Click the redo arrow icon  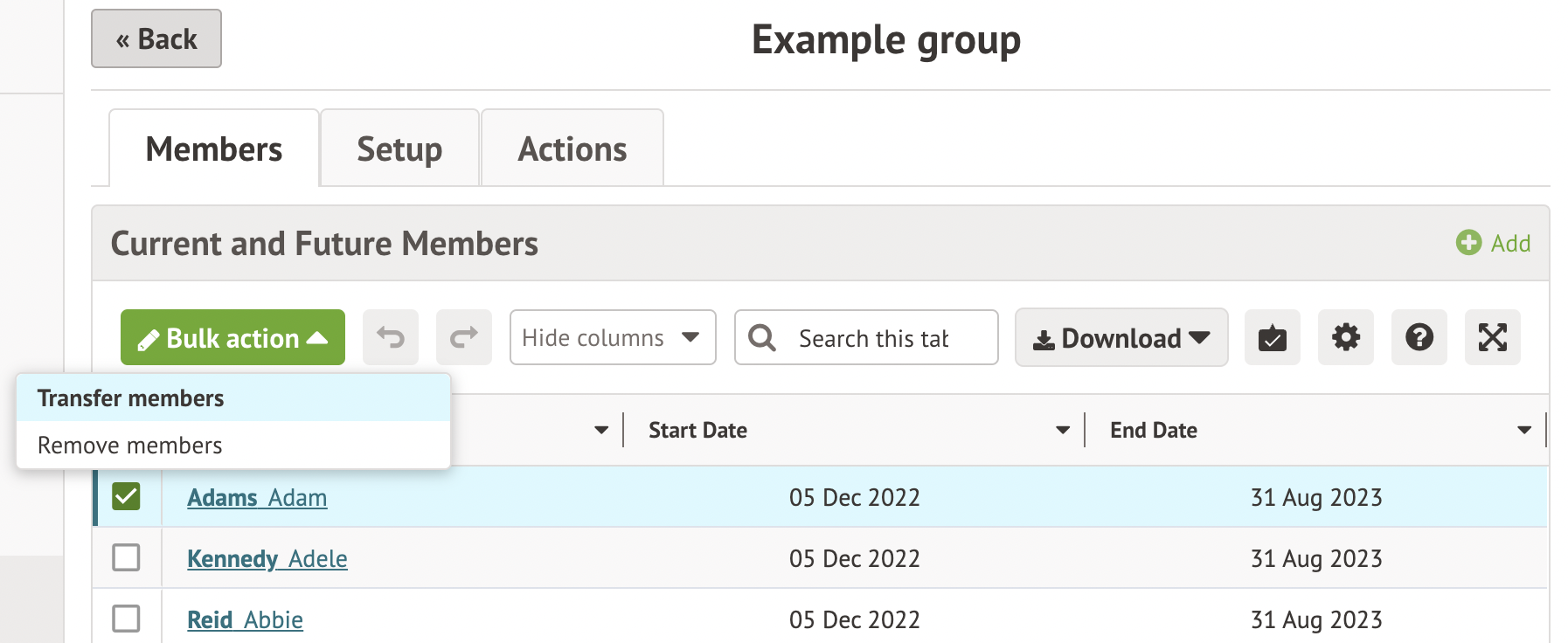pos(464,337)
